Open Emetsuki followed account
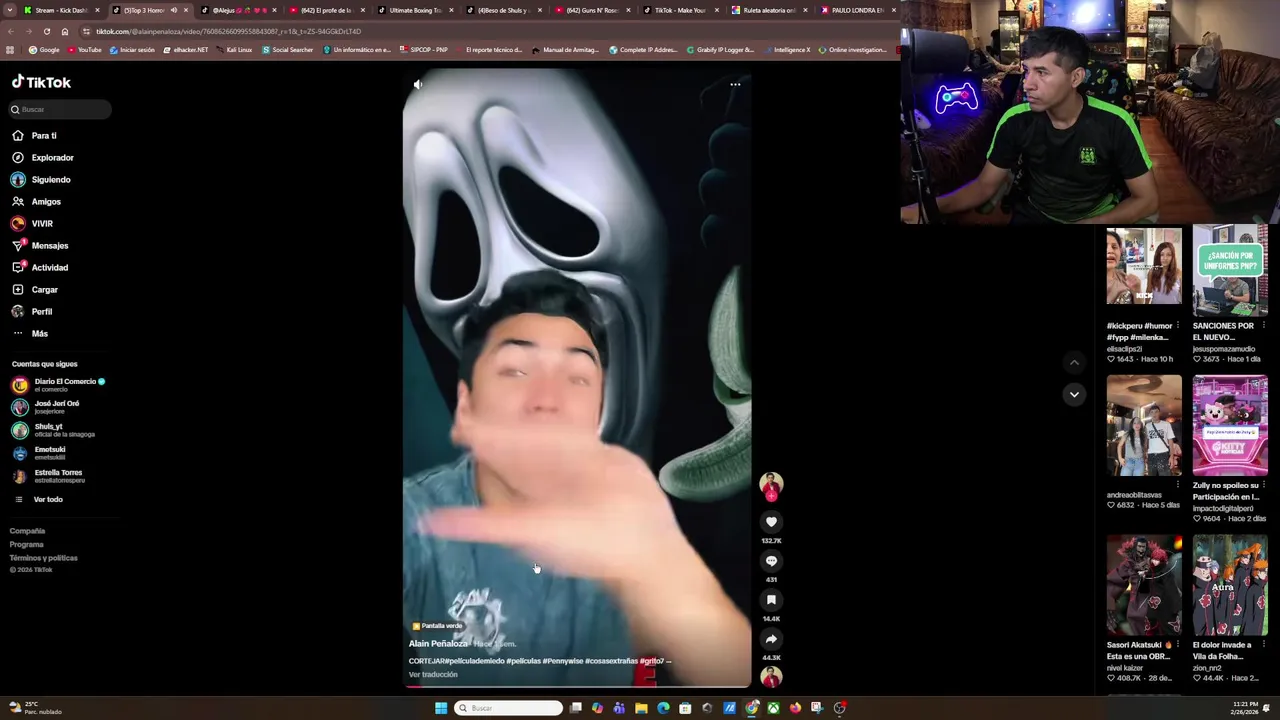This screenshot has width=1280, height=720. pyautogui.click(x=38, y=453)
